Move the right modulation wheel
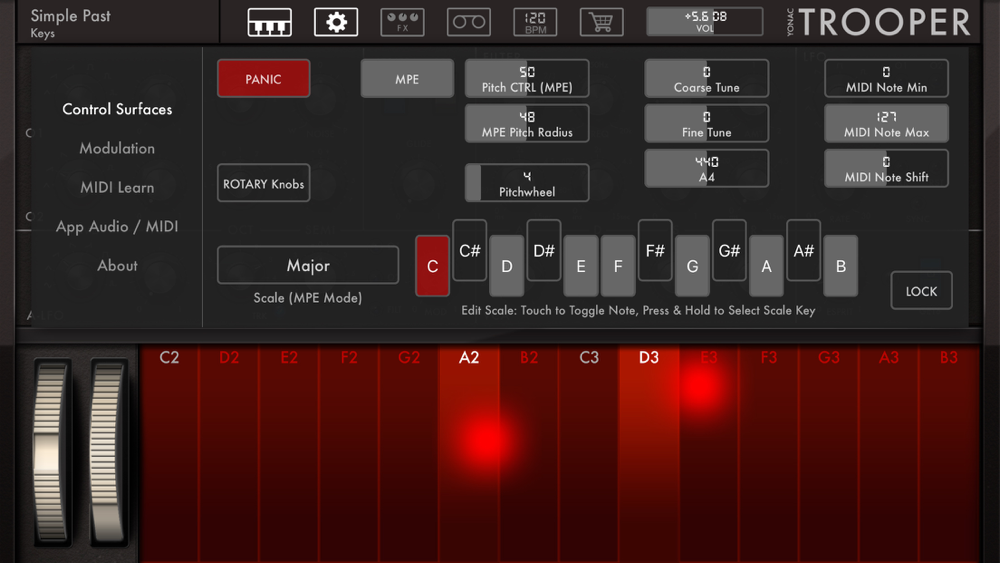This screenshot has height=563, width=1000. [x=107, y=451]
